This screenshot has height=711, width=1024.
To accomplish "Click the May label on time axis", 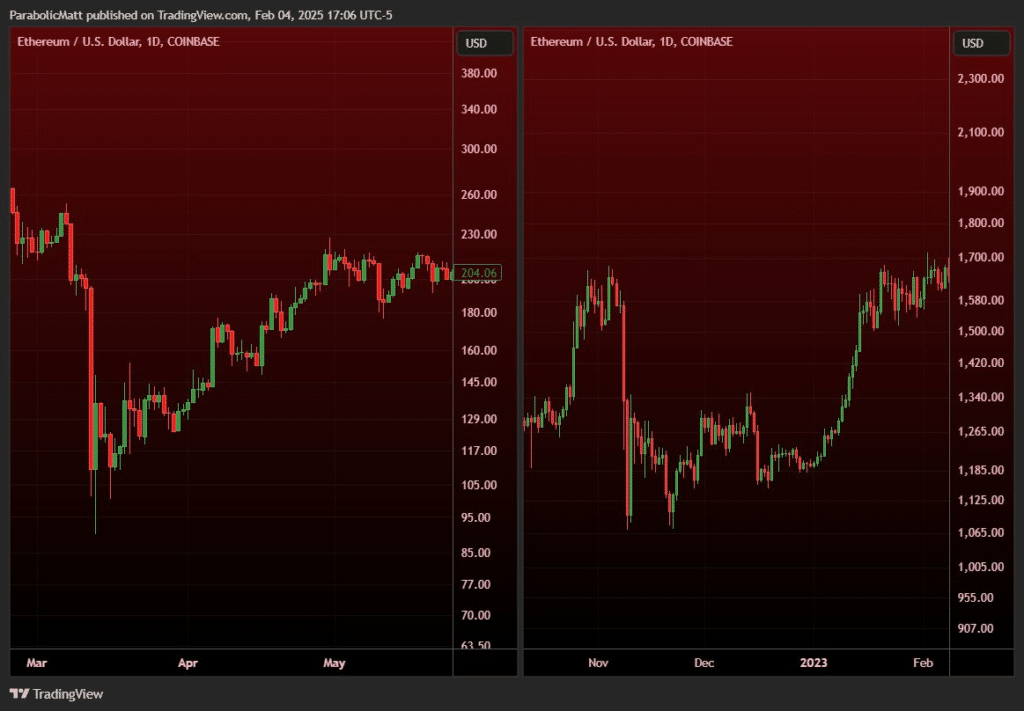I will click(x=335, y=663).
